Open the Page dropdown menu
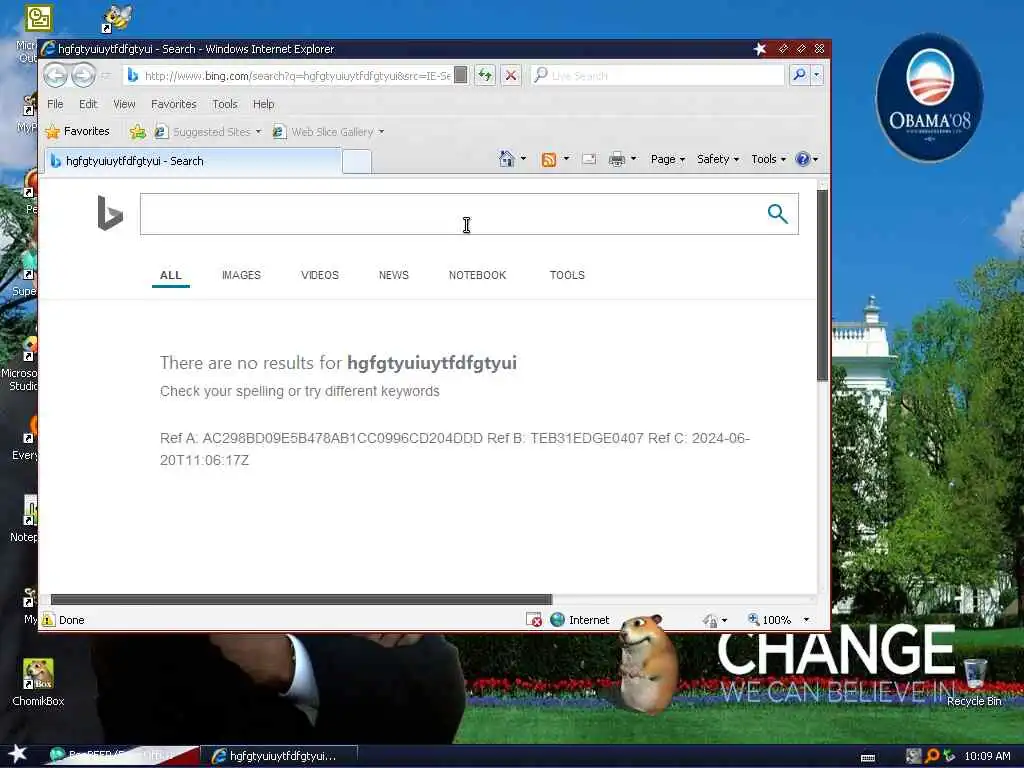This screenshot has width=1024, height=768. pyautogui.click(x=667, y=159)
